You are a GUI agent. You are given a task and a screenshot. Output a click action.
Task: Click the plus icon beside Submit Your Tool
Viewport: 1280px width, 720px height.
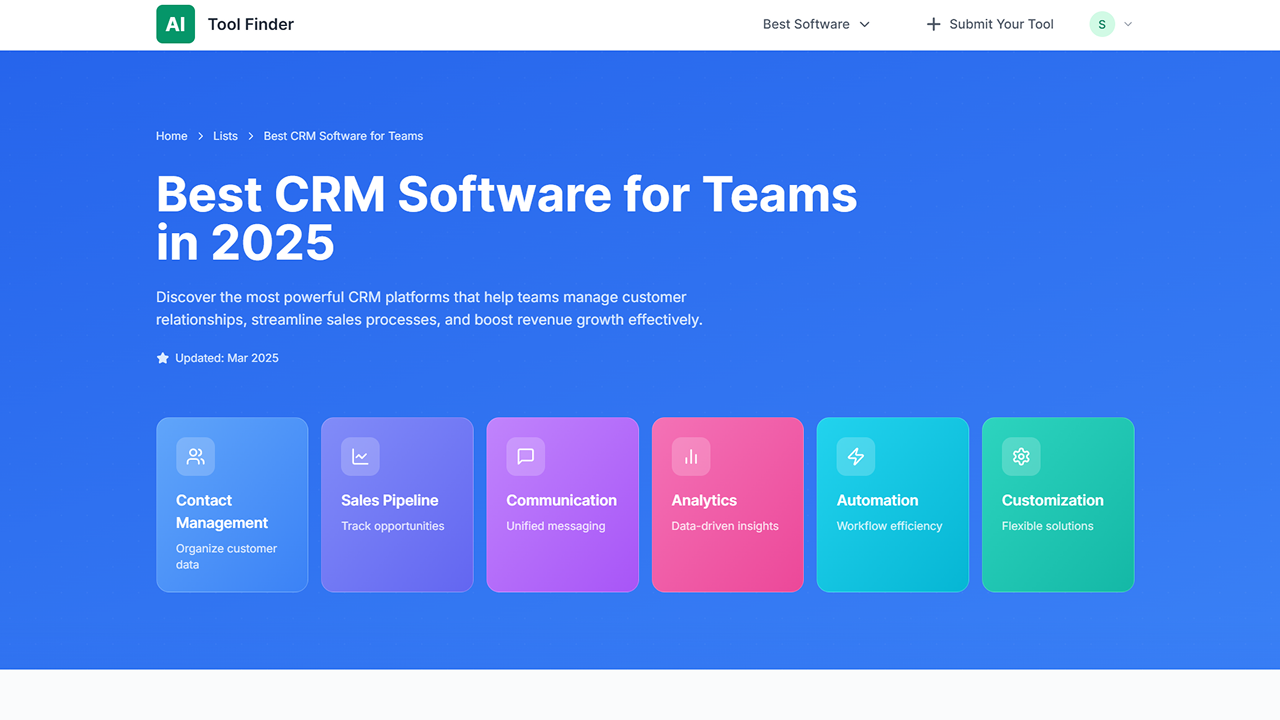click(x=934, y=24)
